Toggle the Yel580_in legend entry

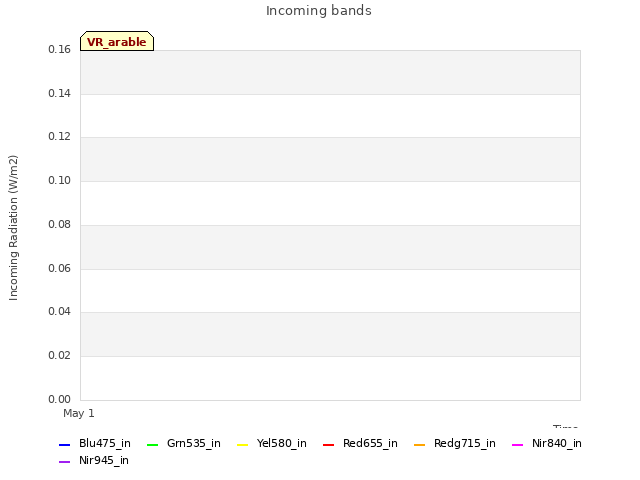(272, 444)
